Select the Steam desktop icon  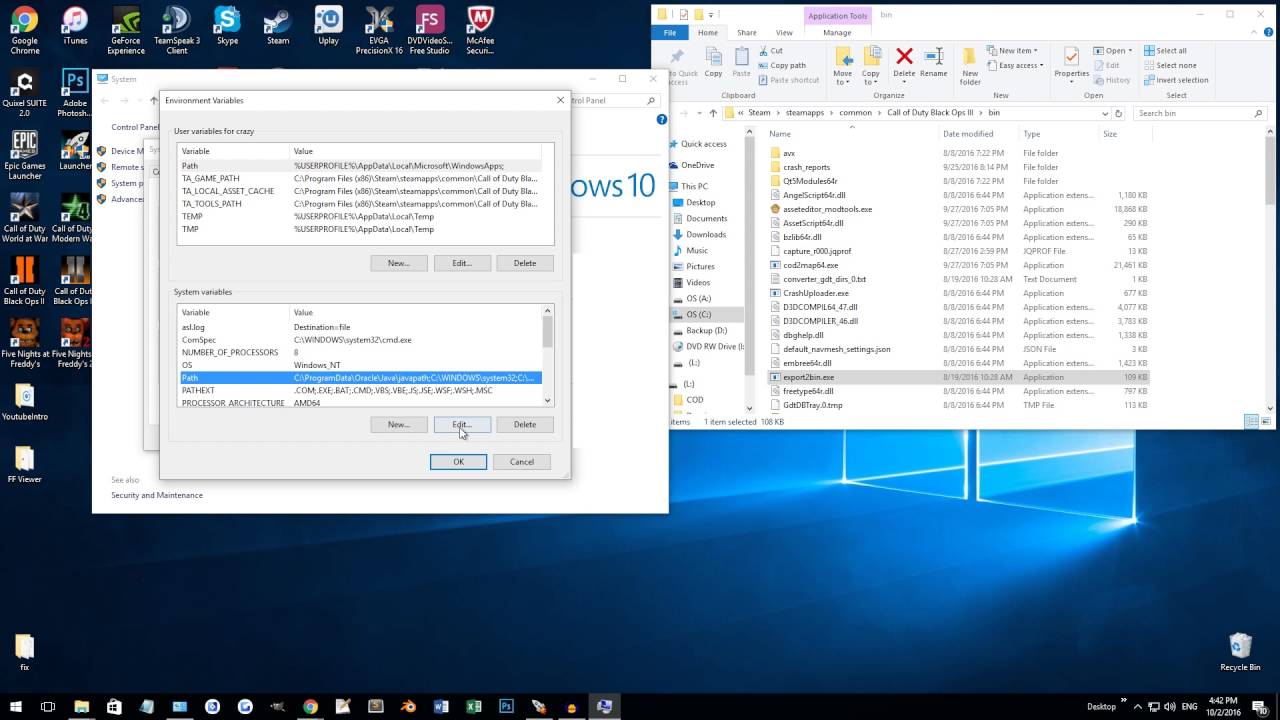(278, 25)
